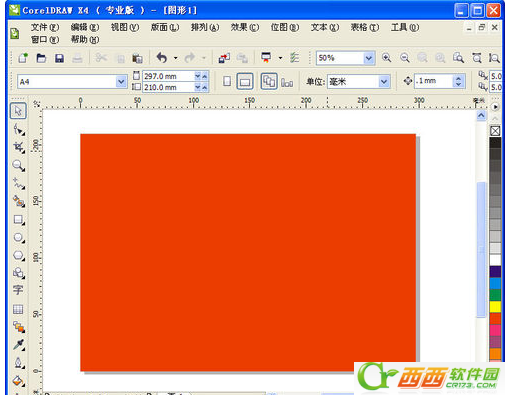The image size is (505, 395).
Task: Save the document with floppy icon
Action: (59, 58)
